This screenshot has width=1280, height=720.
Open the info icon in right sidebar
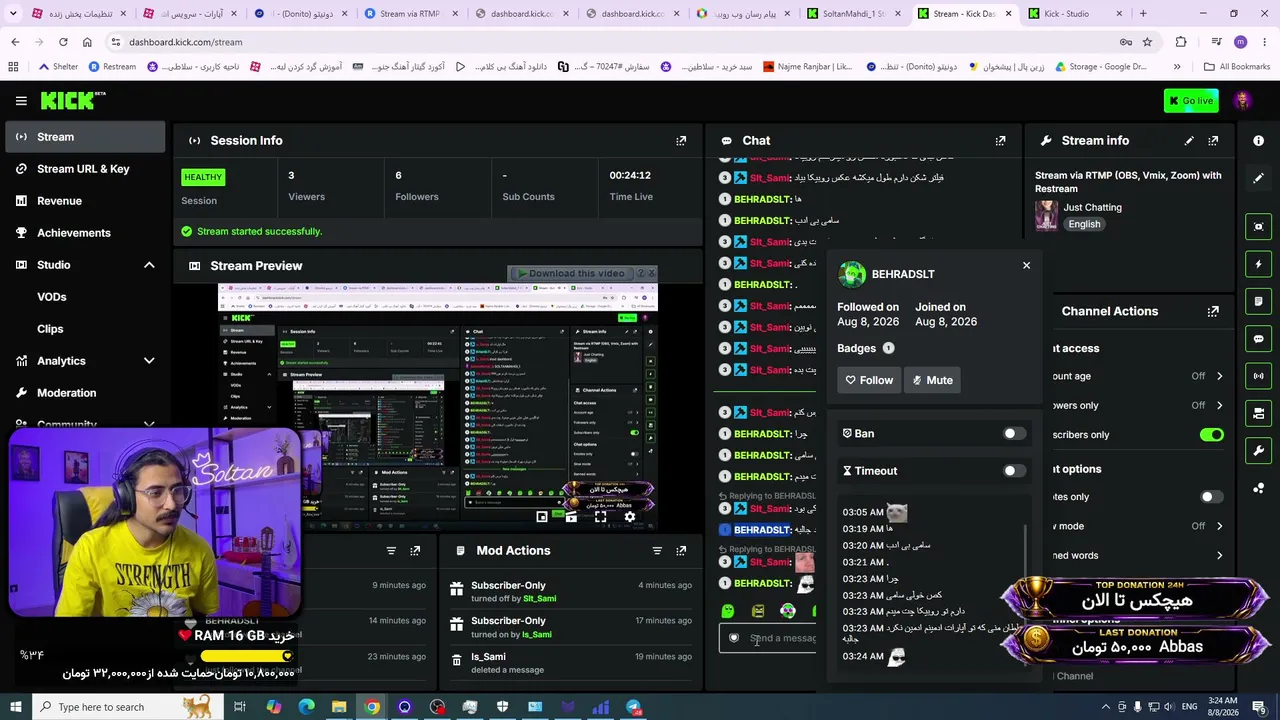pos(1258,141)
